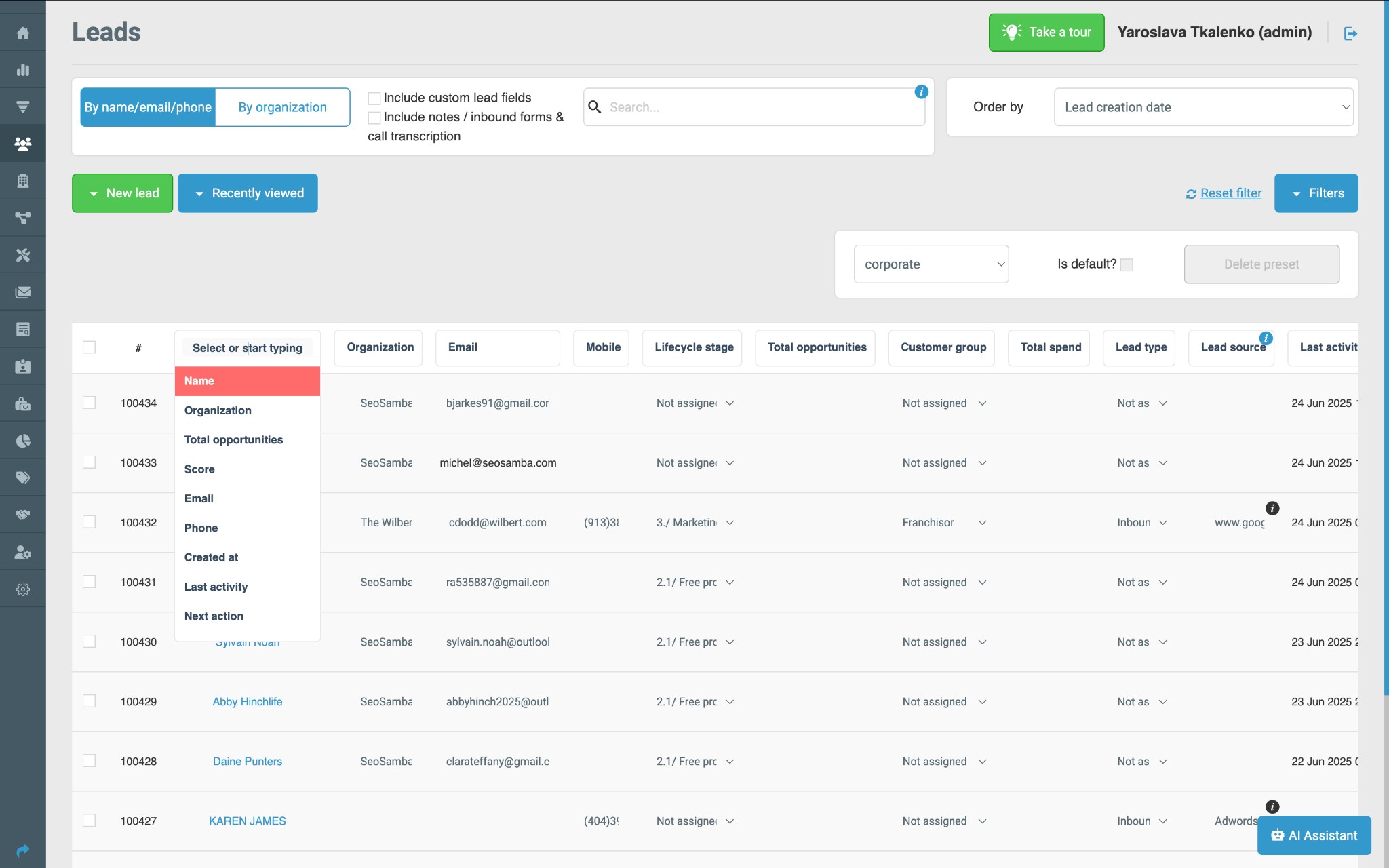Open the AI Assistant button
This screenshot has width=1389, height=868.
1314,835
